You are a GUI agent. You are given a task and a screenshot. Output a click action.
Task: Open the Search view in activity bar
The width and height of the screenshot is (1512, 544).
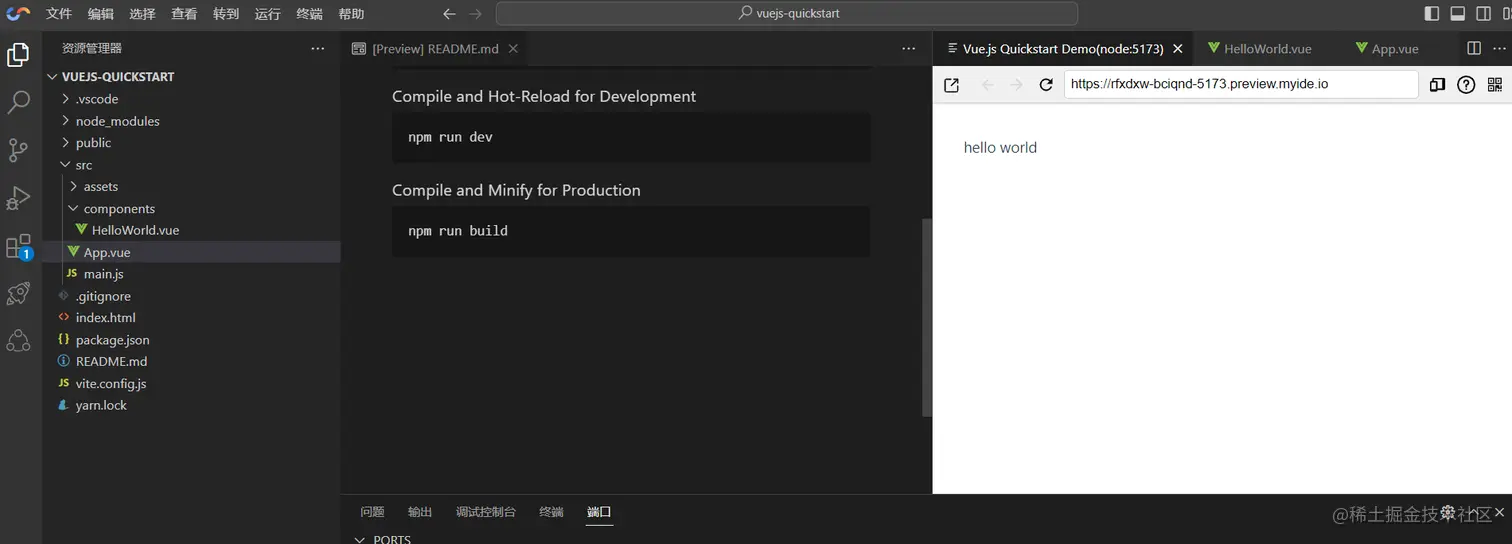pos(18,102)
